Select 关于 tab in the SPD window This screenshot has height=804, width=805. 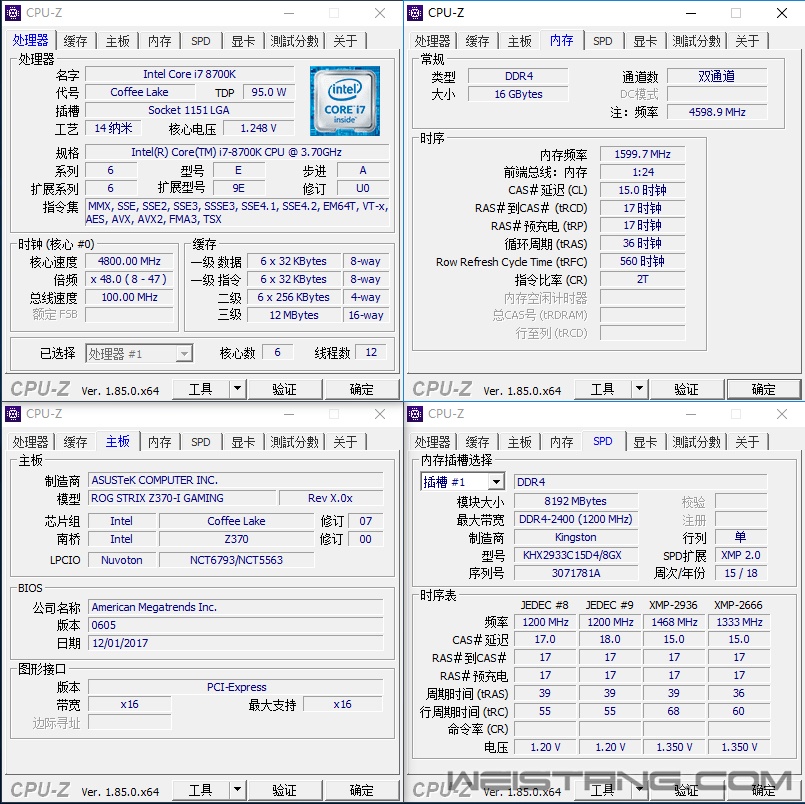(747, 442)
